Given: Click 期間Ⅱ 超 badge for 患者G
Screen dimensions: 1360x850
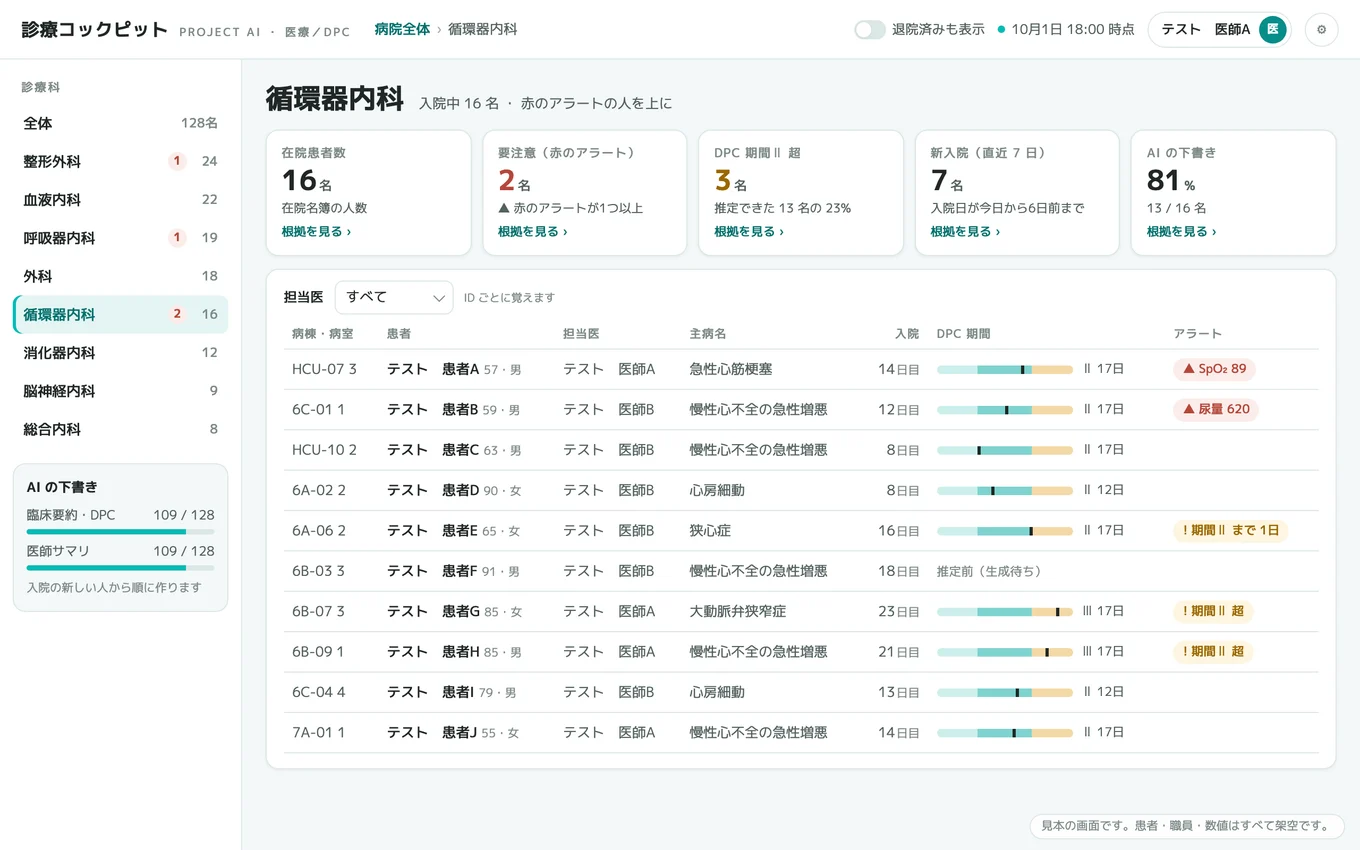Looking at the screenshot, I should point(1213,611).
